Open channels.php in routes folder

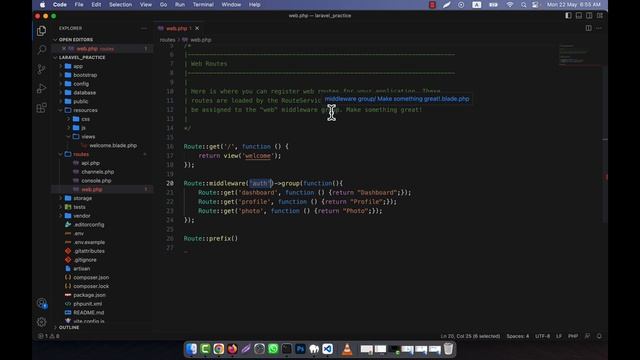(98, 172)
